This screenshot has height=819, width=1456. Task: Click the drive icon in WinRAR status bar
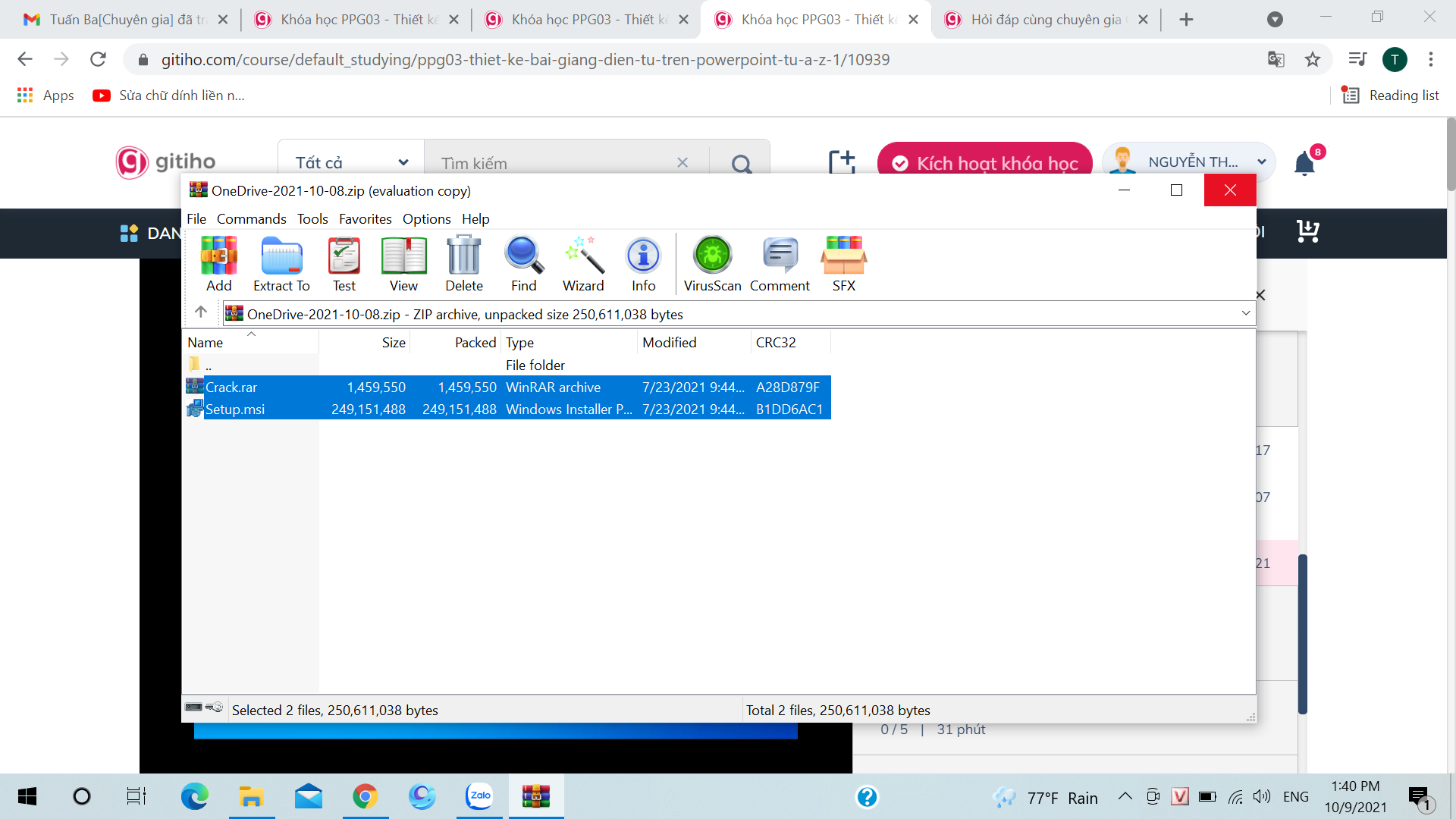tap(194, 708)
